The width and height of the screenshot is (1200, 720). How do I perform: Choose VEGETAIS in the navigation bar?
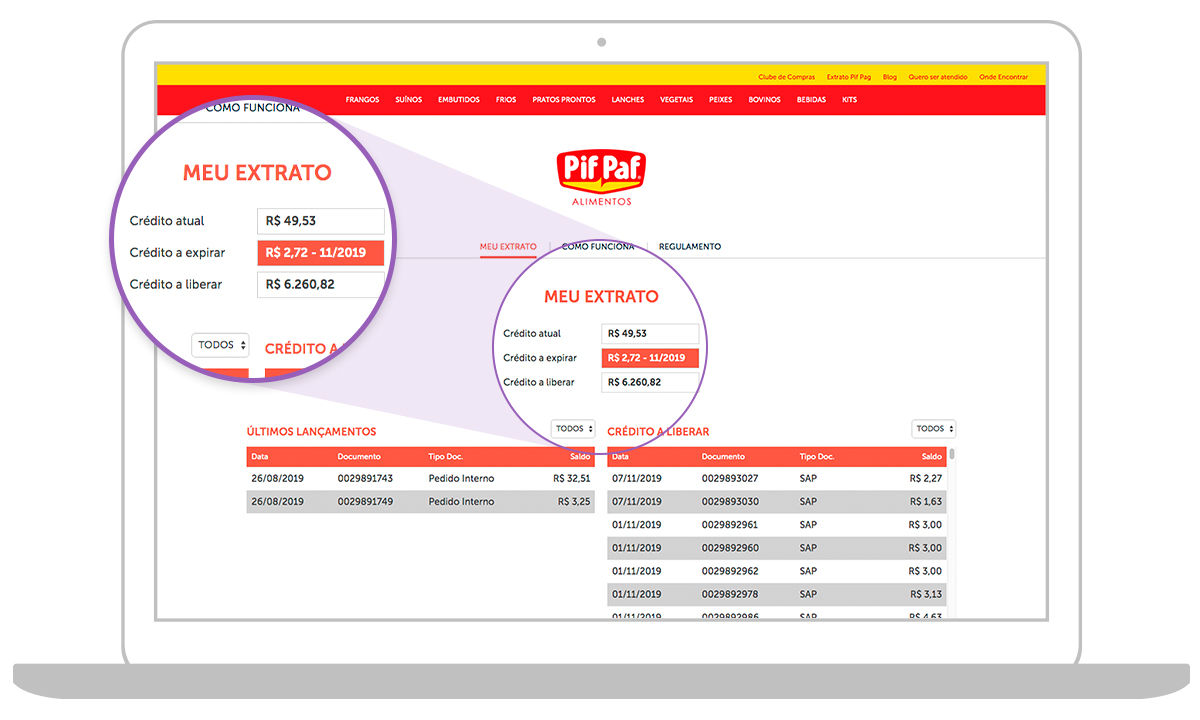pyautogui.click(x=677, y=100)
